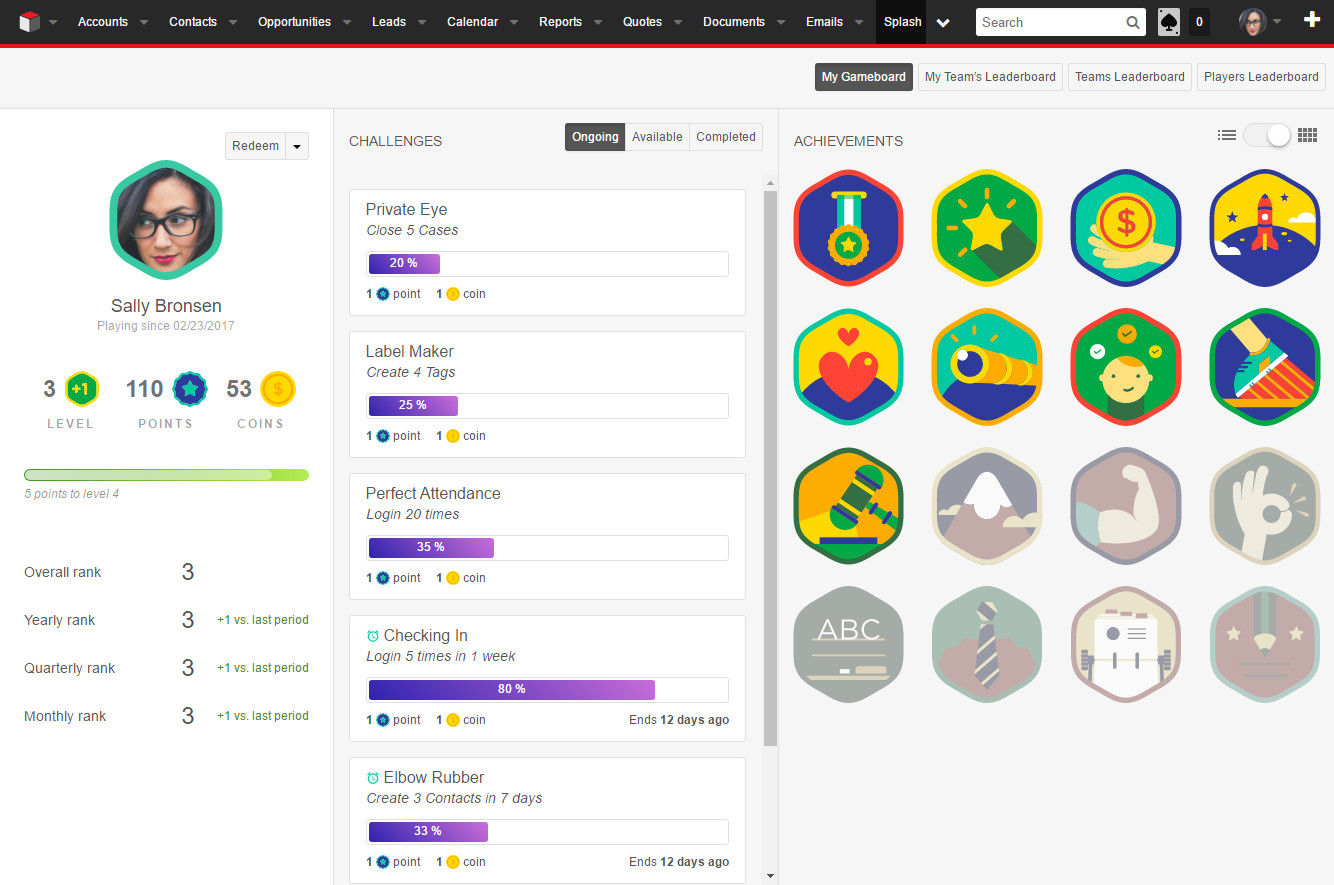Show Available challenges
The width and height of the screenshot is (1334, 885).
pyautogui.click(x=657, y=137)
